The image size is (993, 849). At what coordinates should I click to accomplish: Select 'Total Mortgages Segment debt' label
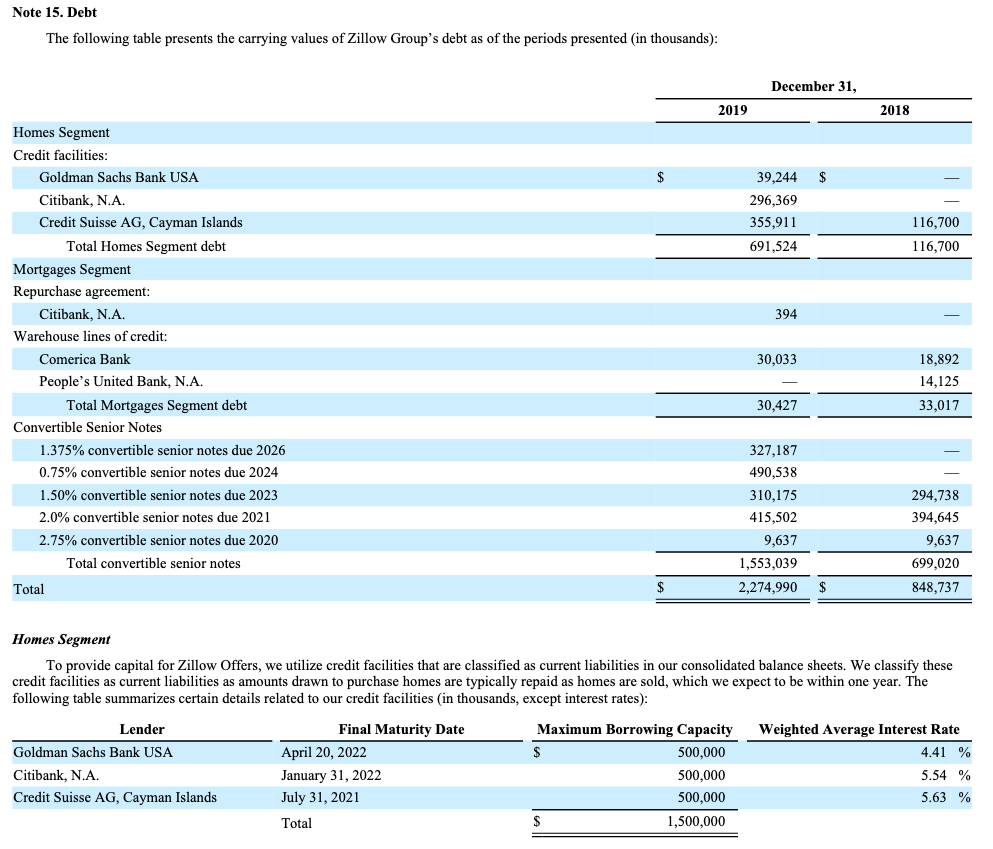(x=156, y=405)
